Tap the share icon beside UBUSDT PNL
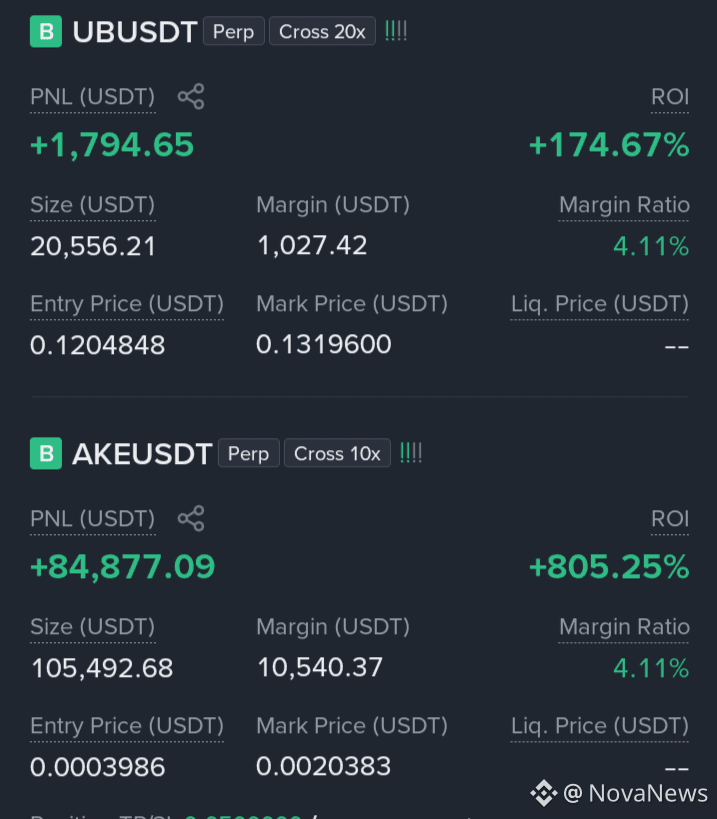Image resolution: width=717 pixels, height=819 pixels. 191,97
